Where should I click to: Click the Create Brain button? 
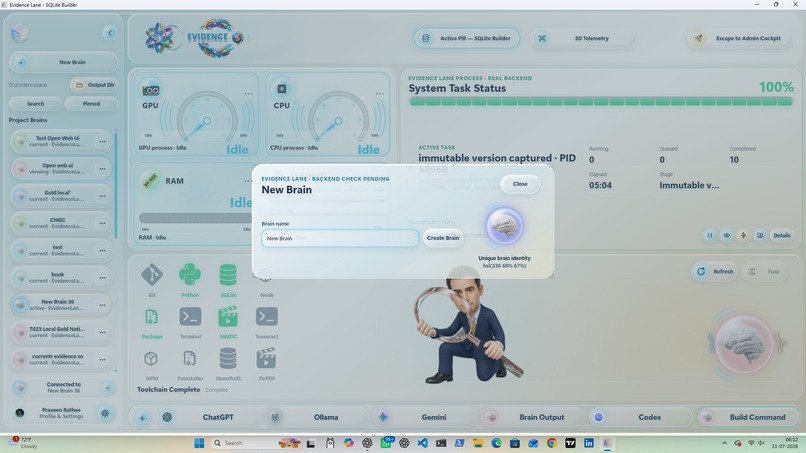tap(443, 238)
